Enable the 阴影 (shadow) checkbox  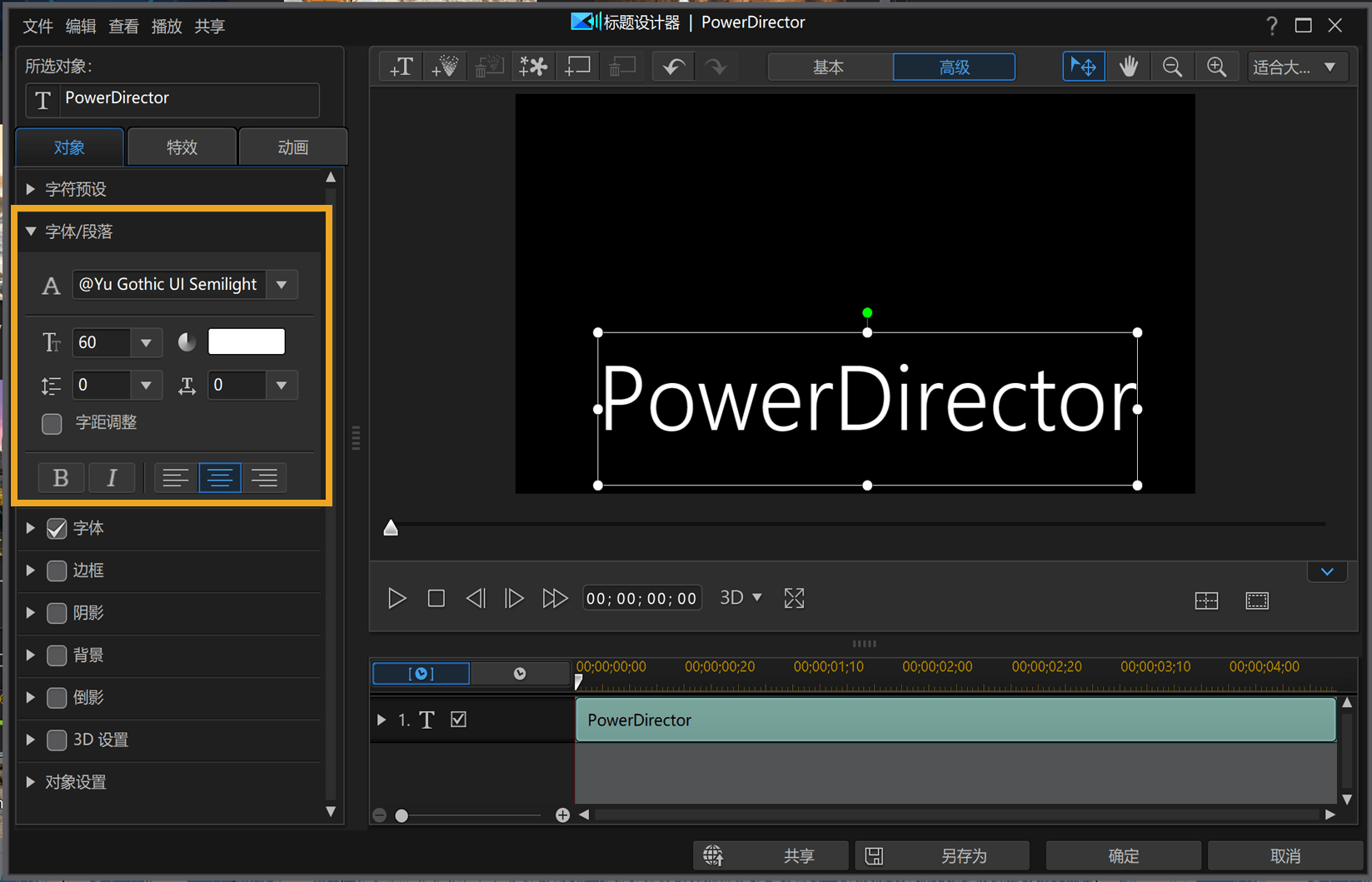[x=57, y=613]
